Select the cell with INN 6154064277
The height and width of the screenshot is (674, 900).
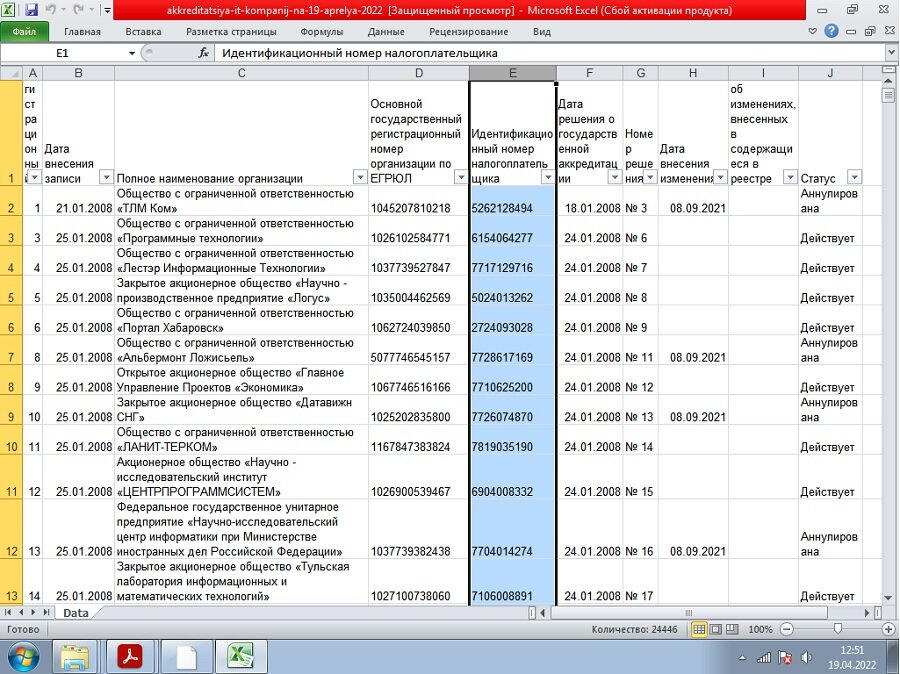(513, 231)
